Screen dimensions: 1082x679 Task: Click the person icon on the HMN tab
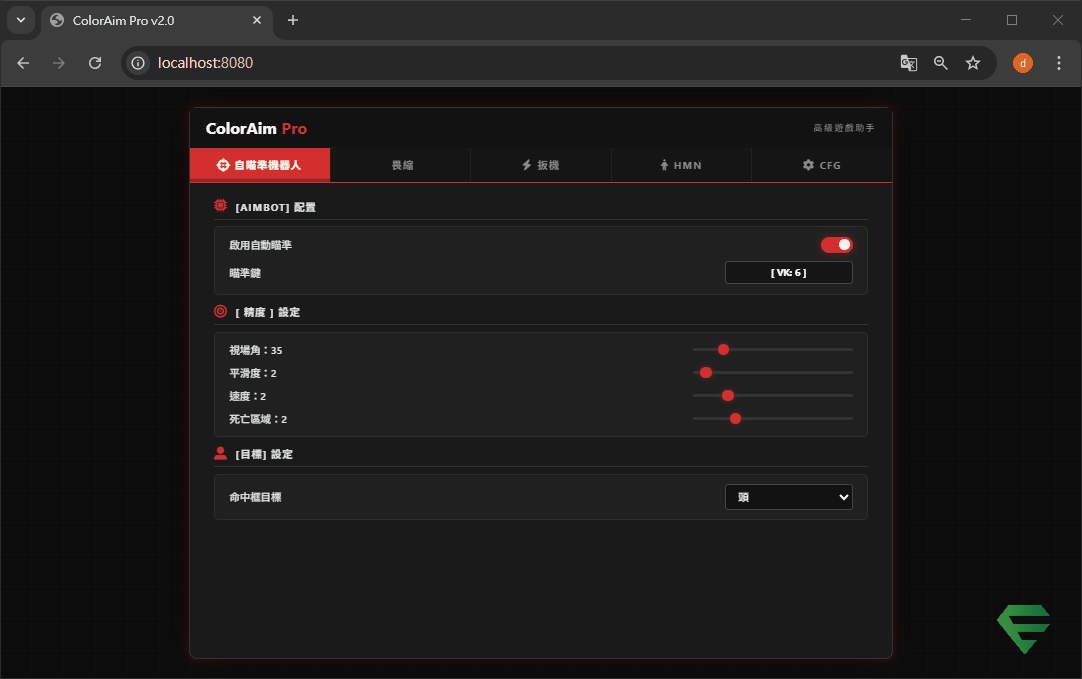[x=664, y=165]
